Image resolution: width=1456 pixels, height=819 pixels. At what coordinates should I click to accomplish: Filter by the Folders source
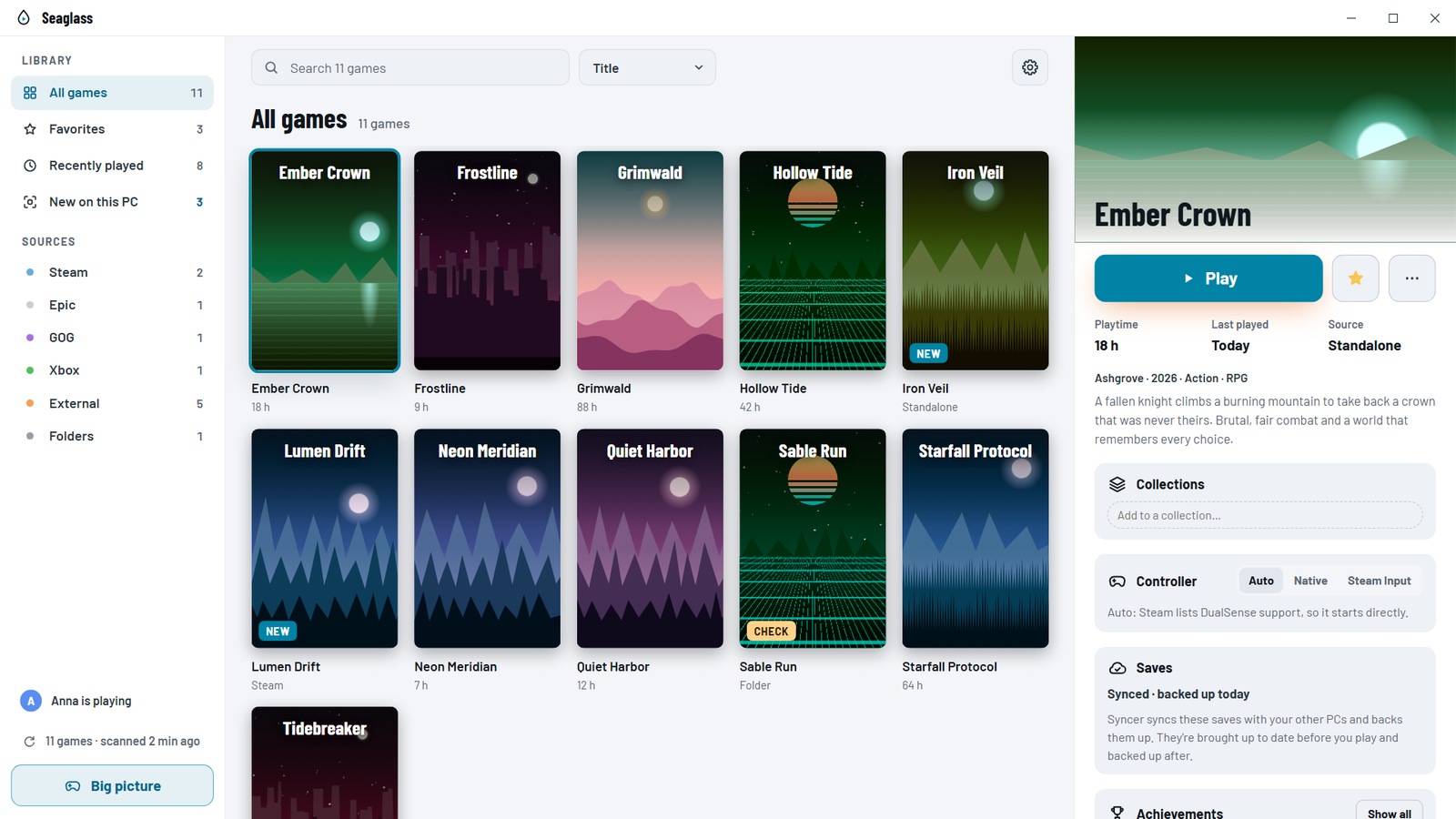[x=112, y=436]
